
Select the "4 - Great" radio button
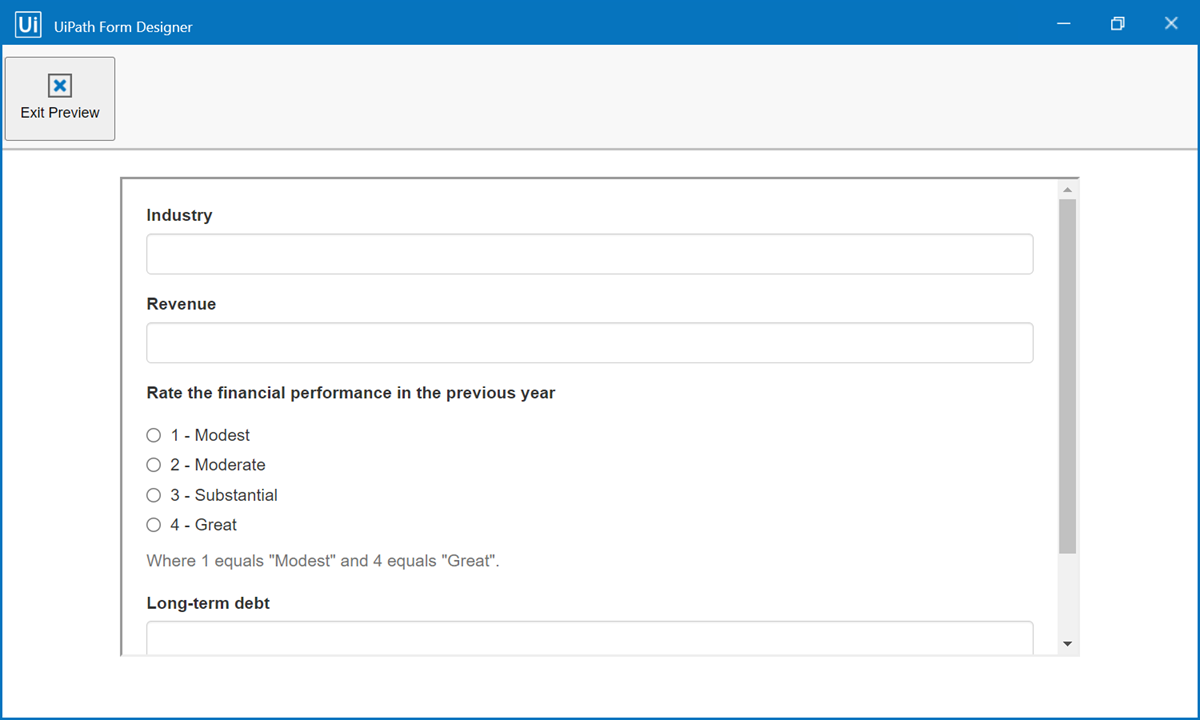click(x=153, y=525)
